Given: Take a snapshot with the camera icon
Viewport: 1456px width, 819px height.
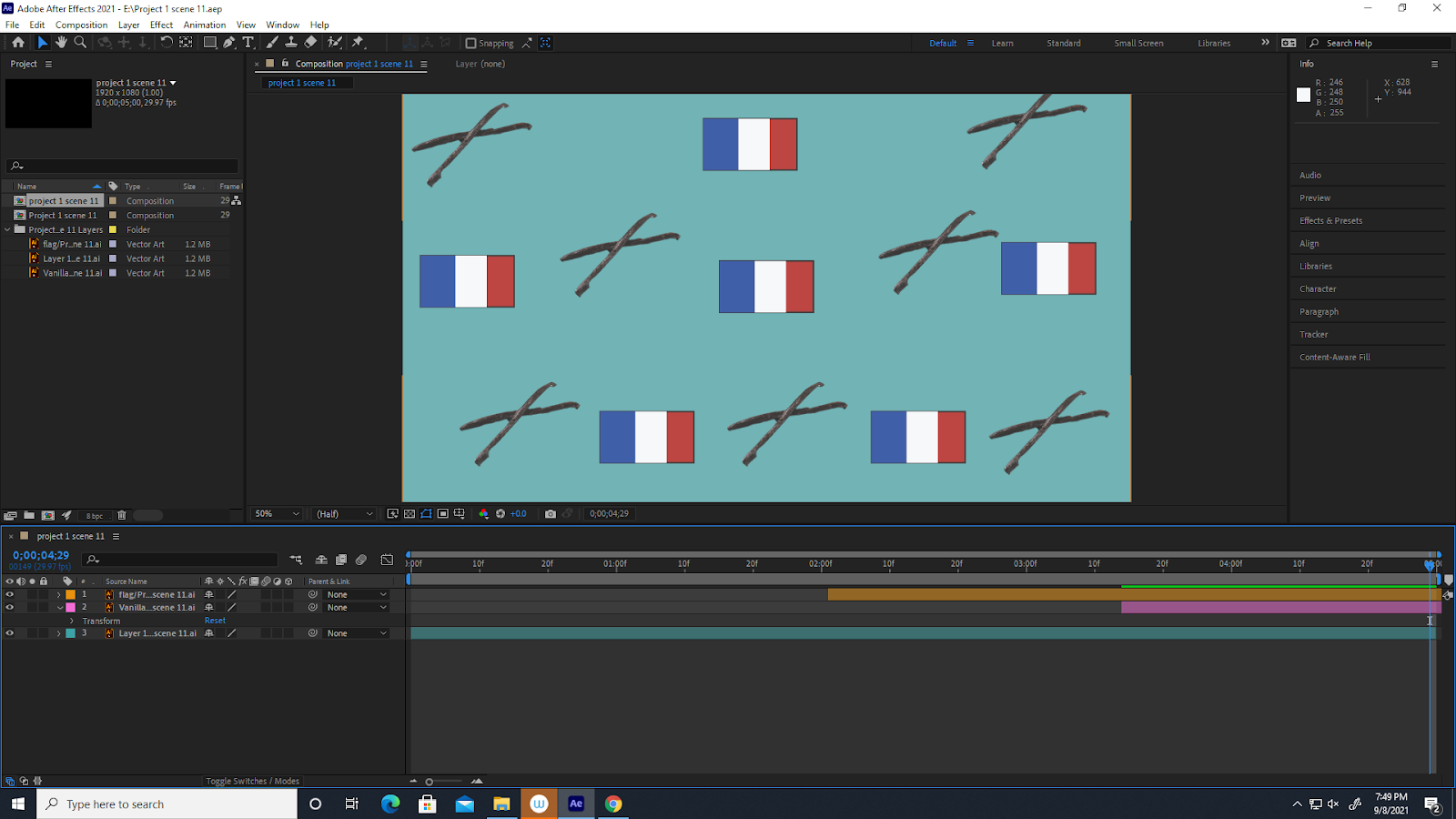Looking at the screenshot, I should coord(551,514).
